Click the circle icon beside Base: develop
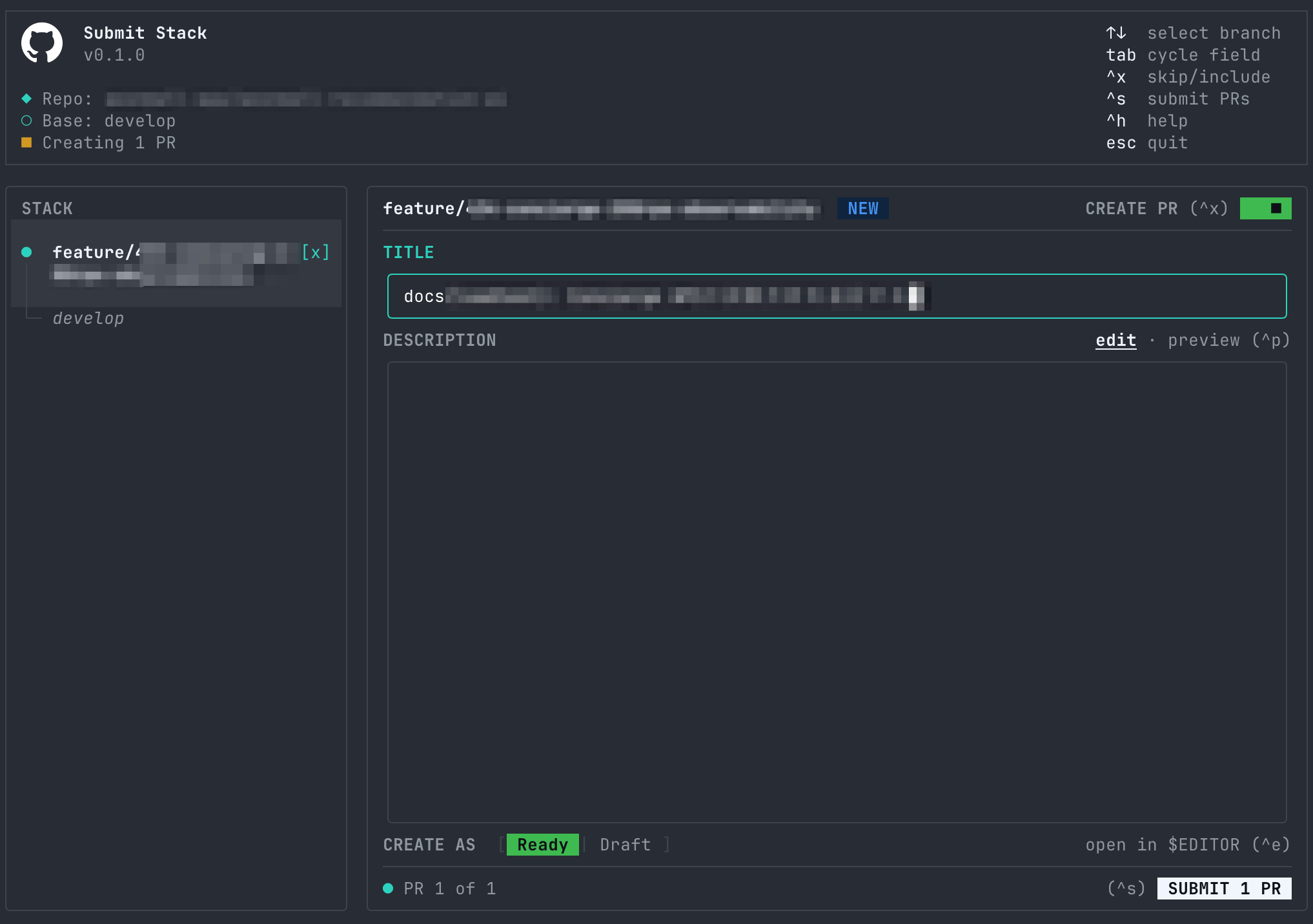The image size is (1313, 924). pyautogui.click(x=26, y=121)
